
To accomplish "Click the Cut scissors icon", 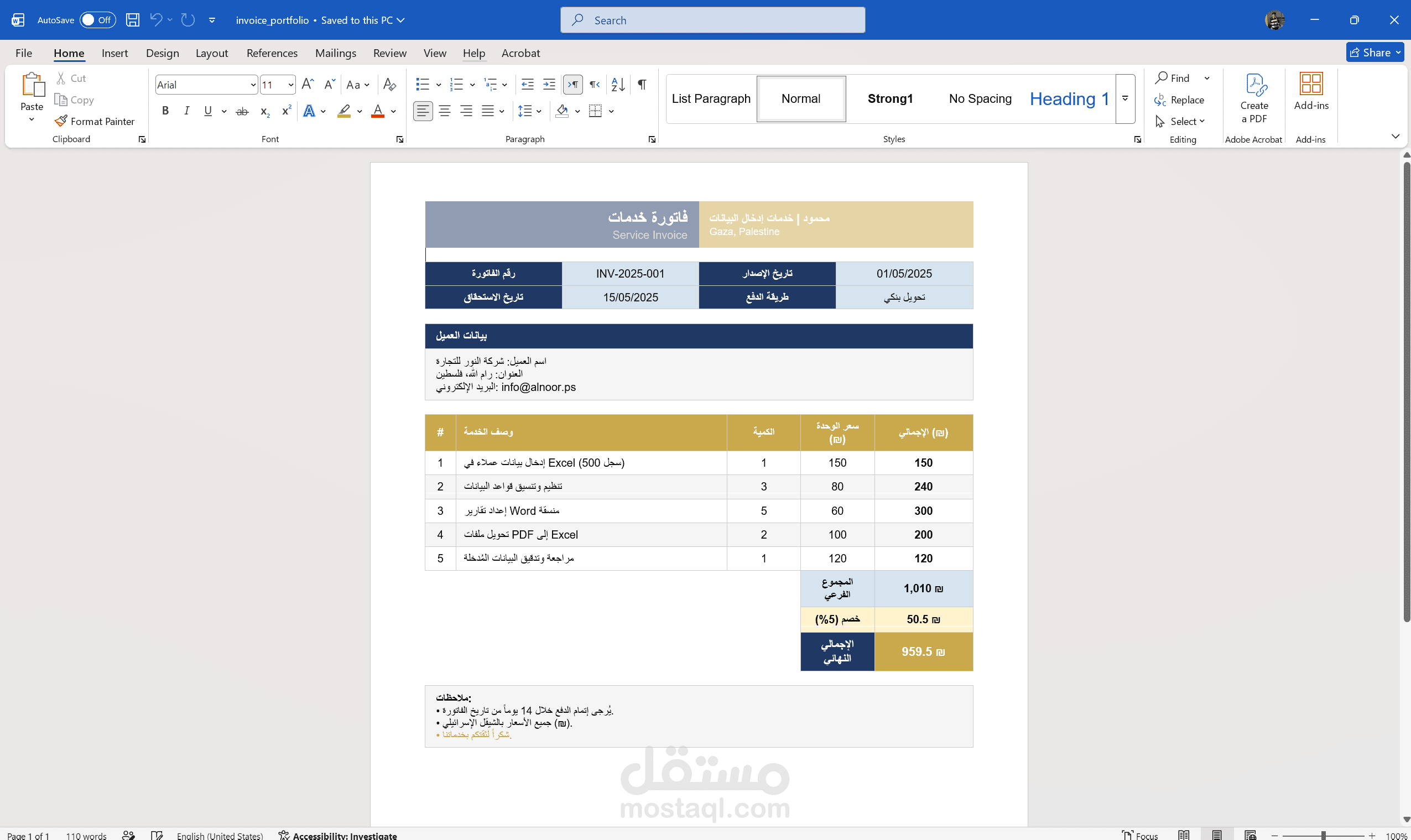I will [60, 78].
